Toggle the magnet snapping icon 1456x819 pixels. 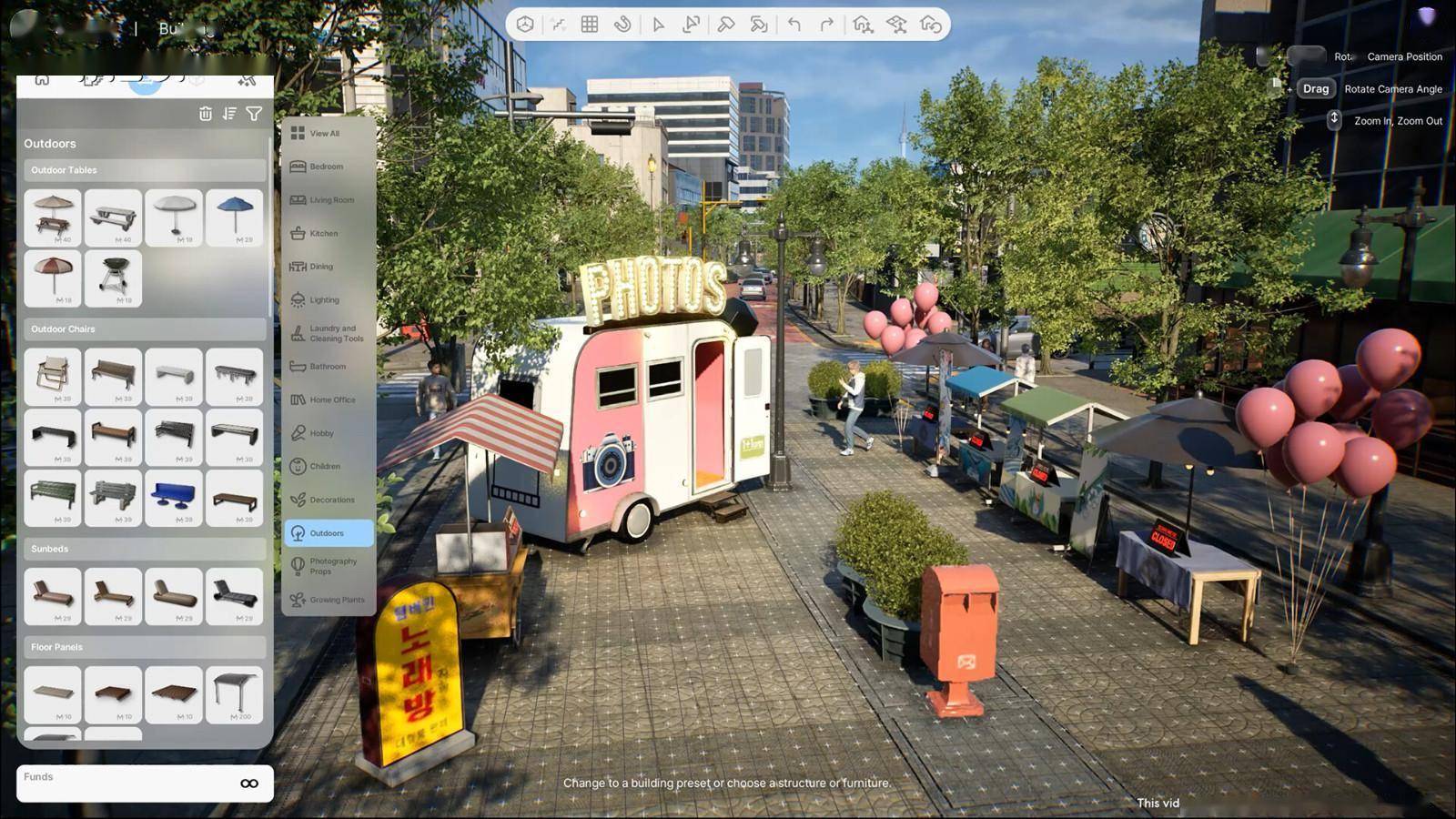coord(622,25)
